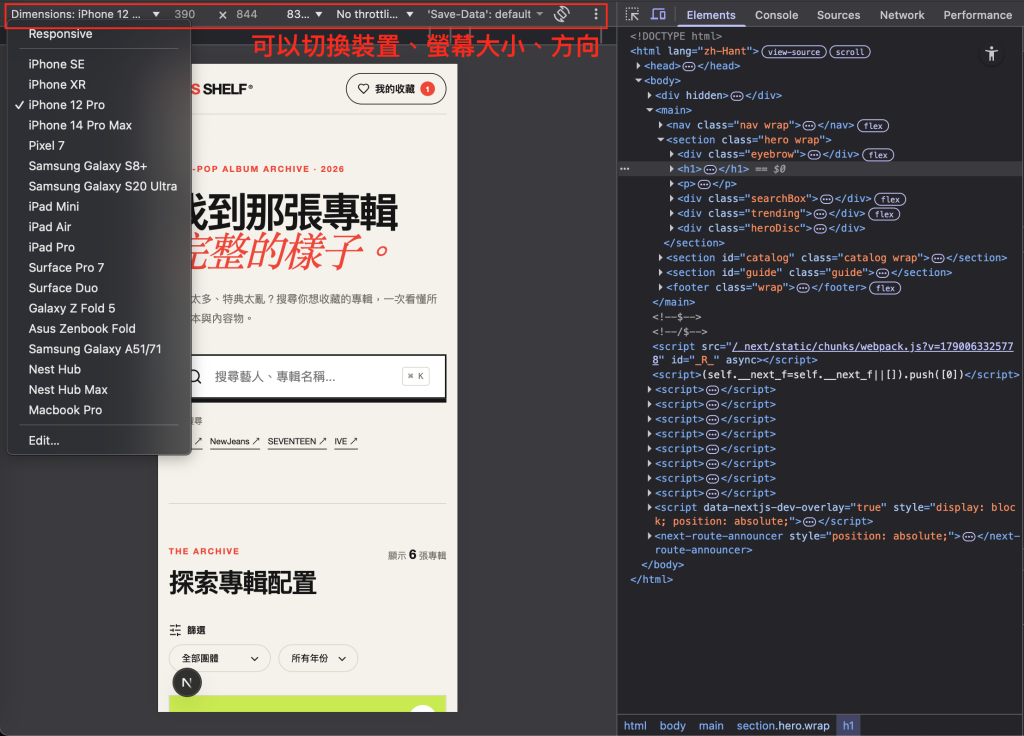
Task: Select the next-route-announcer element row
Action: [x=820, y=543]
